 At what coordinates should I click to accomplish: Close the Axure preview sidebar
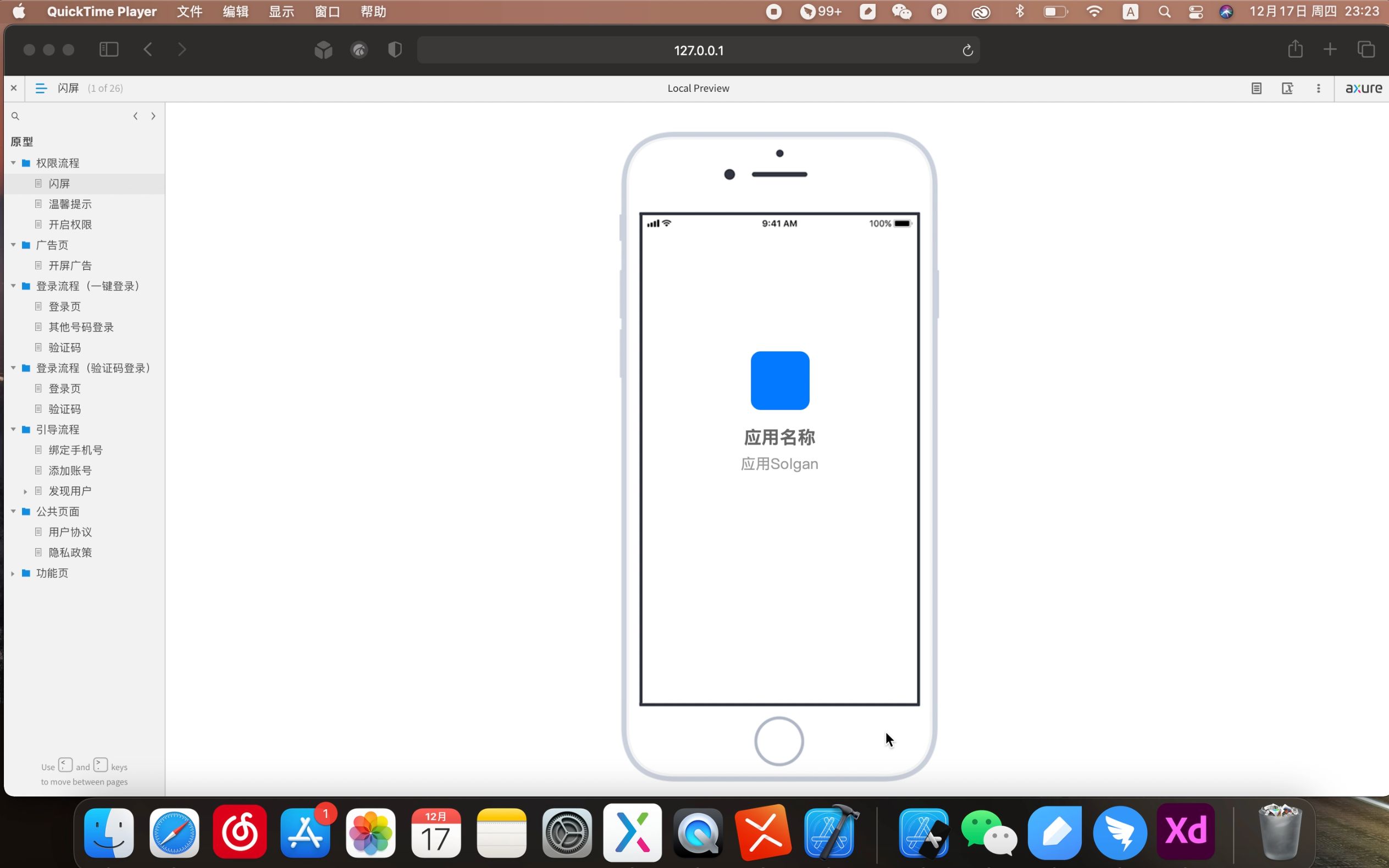(x=14, y=88)
